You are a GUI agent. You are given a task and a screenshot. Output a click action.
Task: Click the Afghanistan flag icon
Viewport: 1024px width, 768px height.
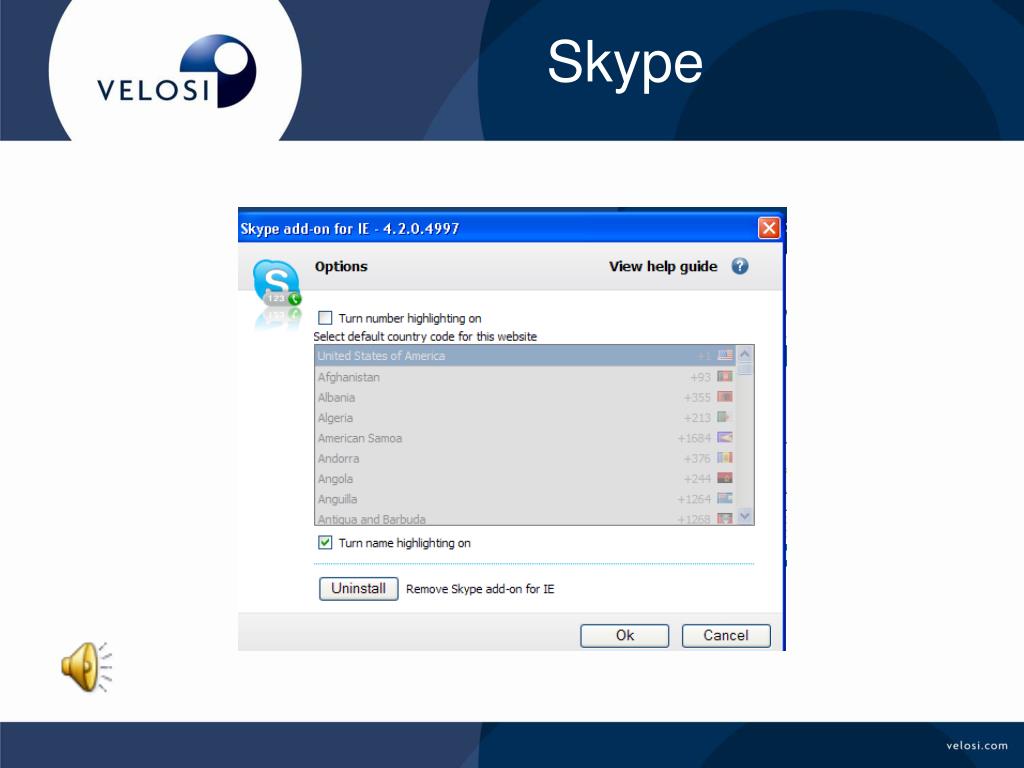[725, 376]
